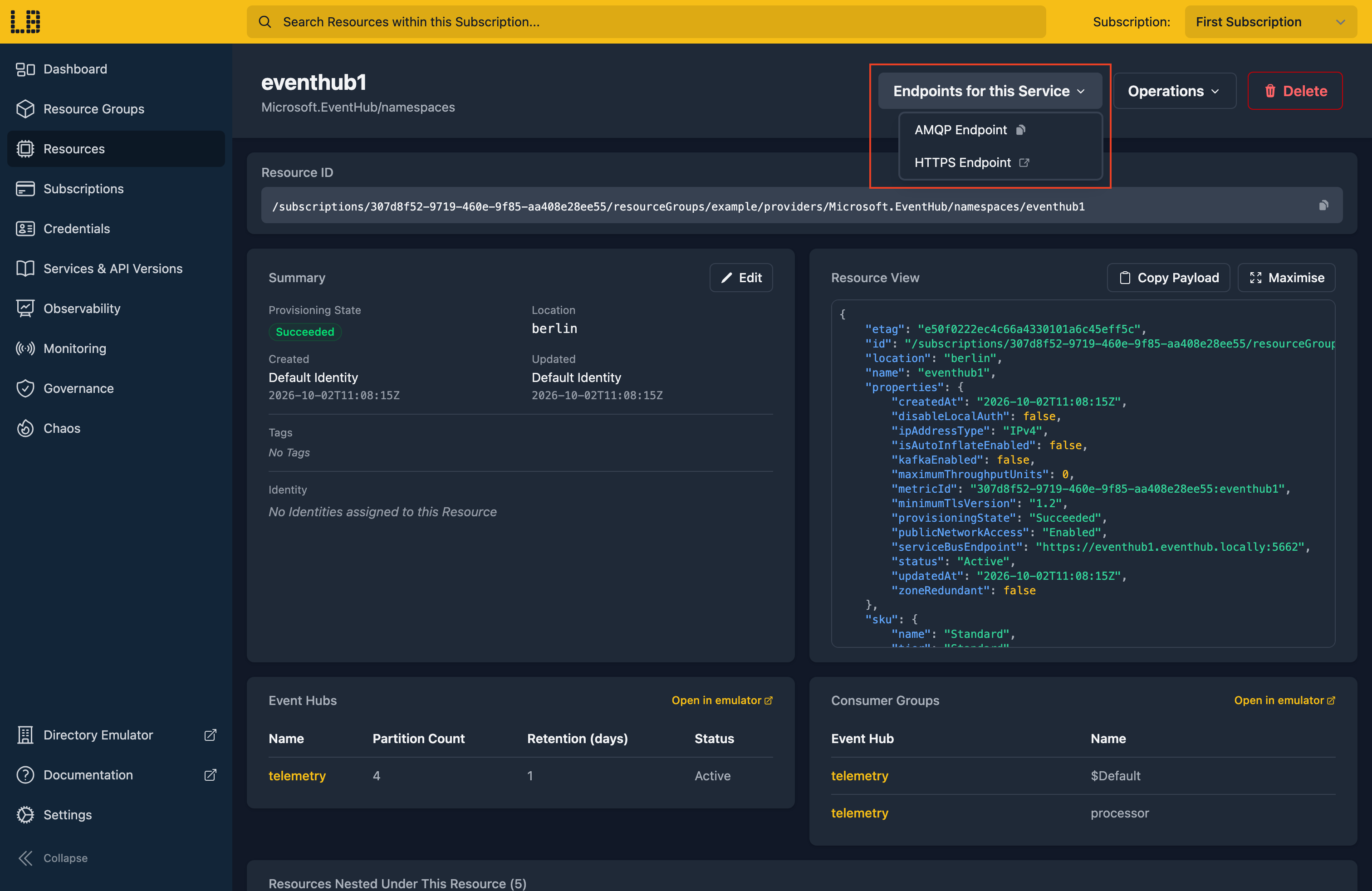Go to Resources in sidebar
The height and width of the screenshot is (891, 1372).
click(x=116, y=149)
